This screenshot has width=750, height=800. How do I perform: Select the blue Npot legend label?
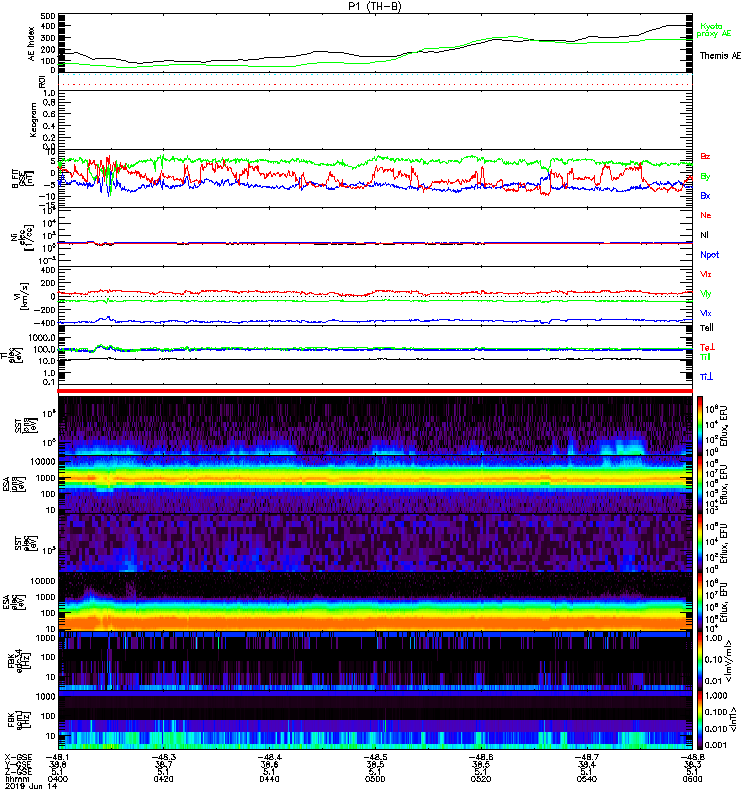coord(710,255)
